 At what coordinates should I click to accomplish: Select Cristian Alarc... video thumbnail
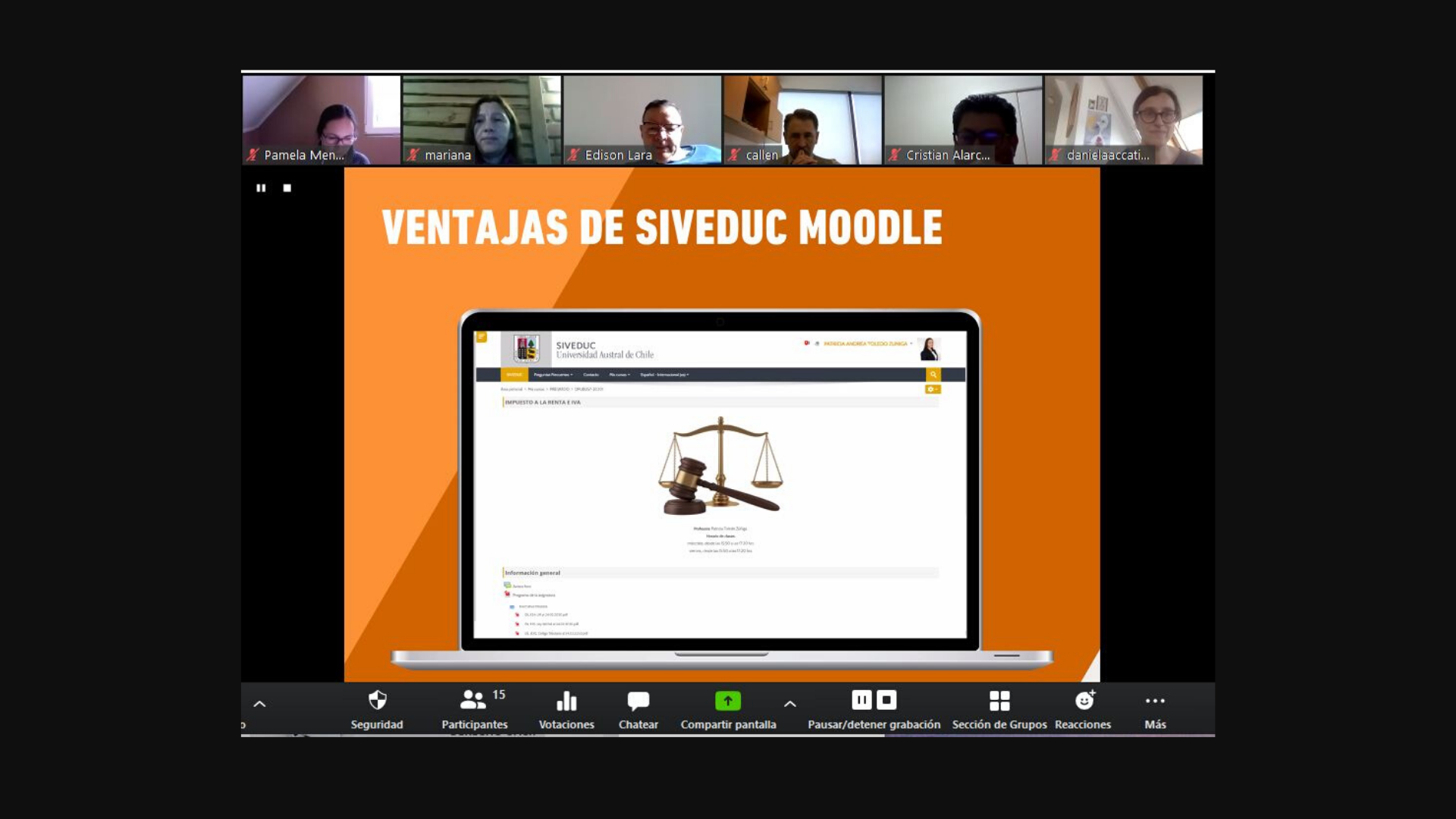[963, 119]
